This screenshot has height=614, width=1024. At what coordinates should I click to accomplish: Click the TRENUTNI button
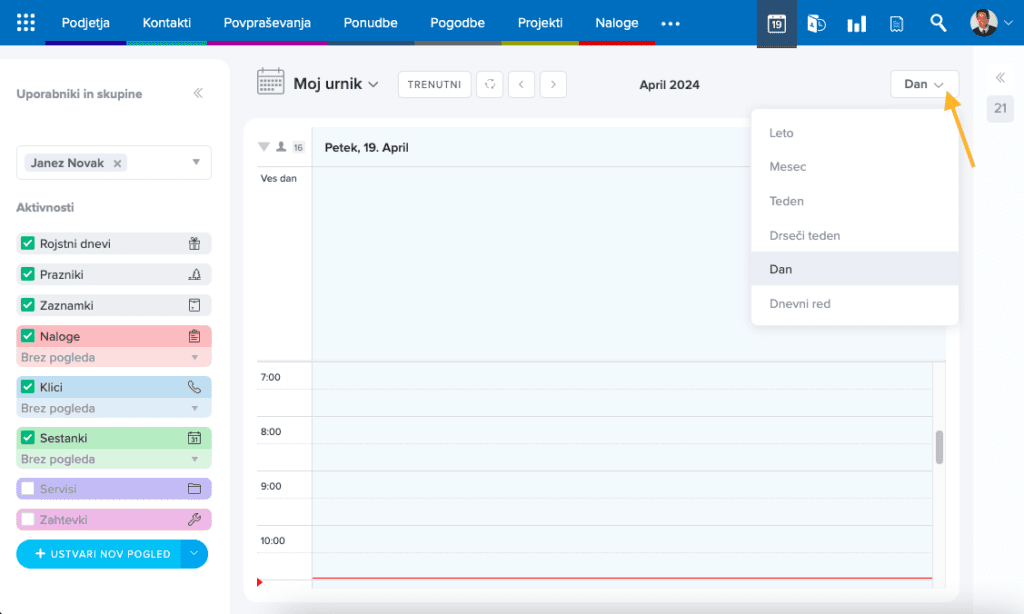(434, 84)
